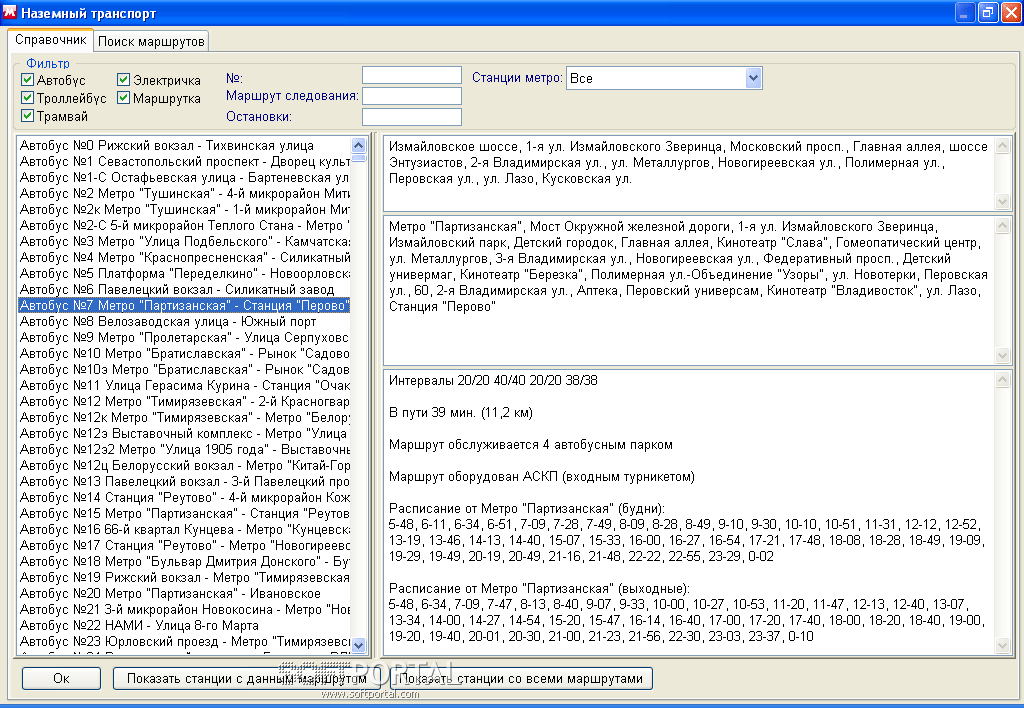Screen dimensions: 1024x708
Task: Click schedule panel scroll up arrow
Action: point(1003,379)
